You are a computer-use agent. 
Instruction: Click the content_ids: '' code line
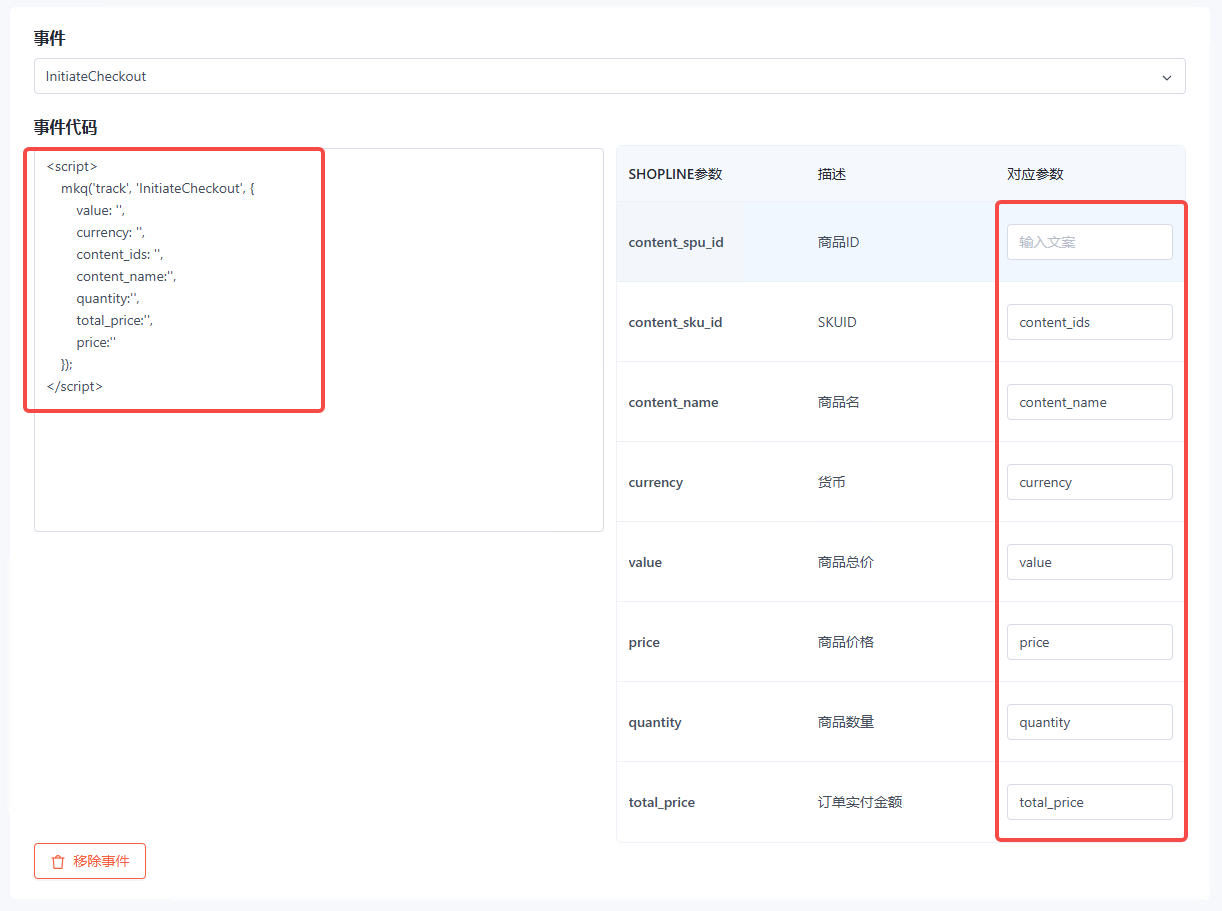[120, 254]
